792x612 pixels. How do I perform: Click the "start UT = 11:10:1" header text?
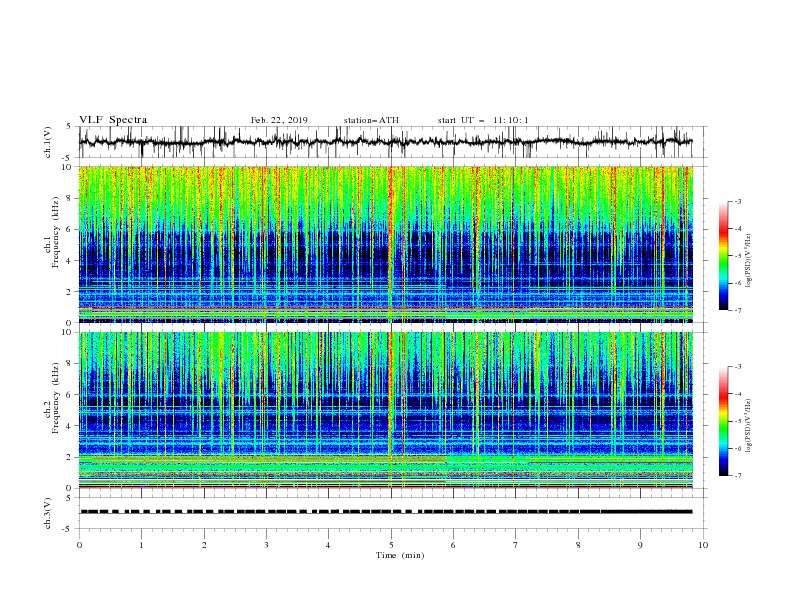[483, 120]
